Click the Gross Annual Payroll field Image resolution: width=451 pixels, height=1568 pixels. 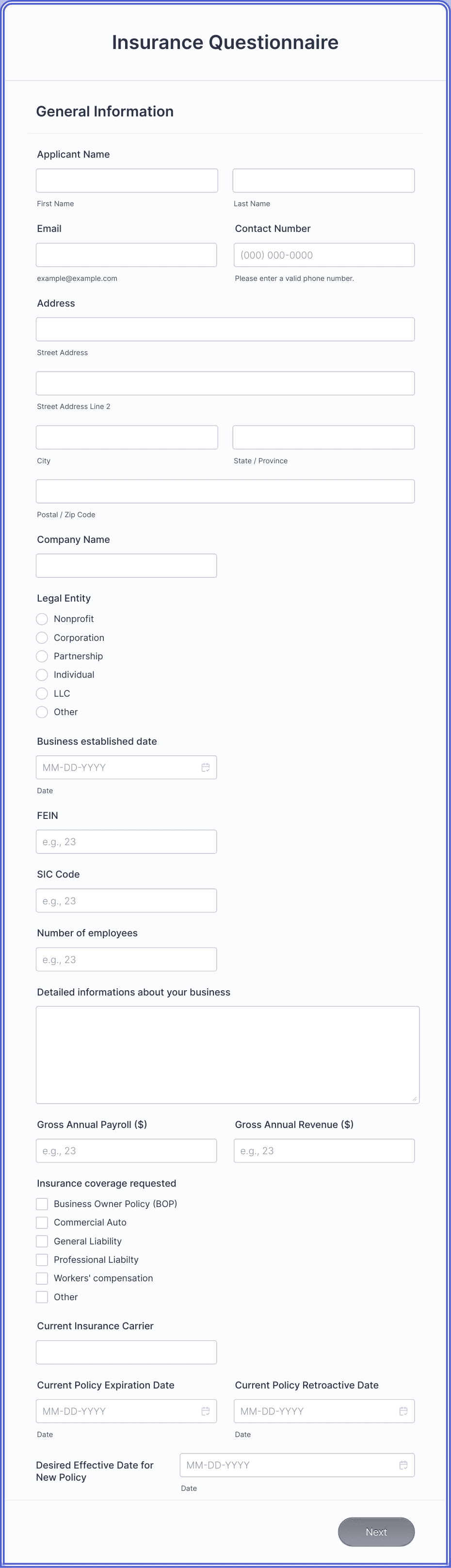click(x=127, y=1150)
